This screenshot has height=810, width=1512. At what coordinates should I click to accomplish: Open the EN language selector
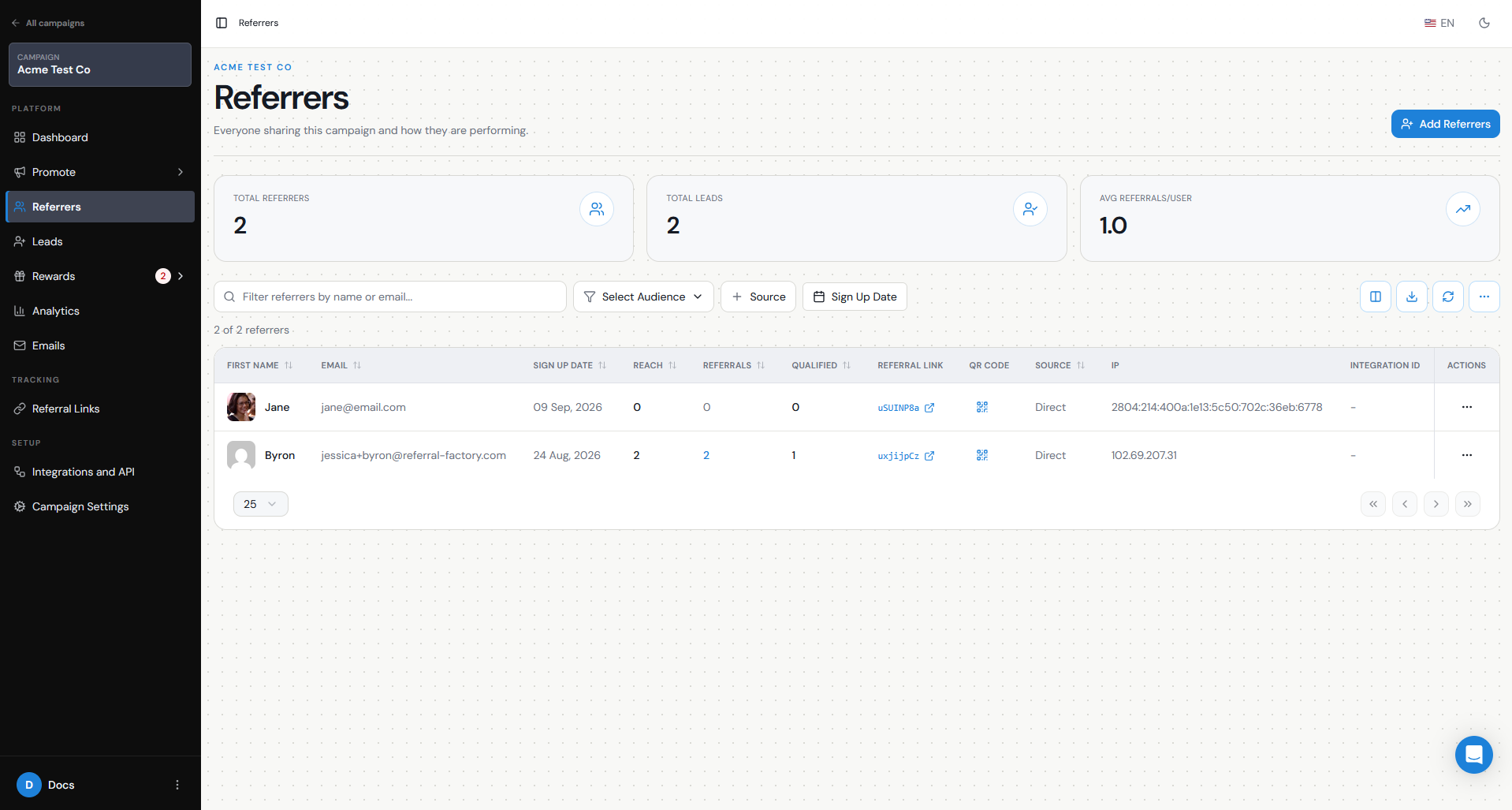[x=1439, y=23]
